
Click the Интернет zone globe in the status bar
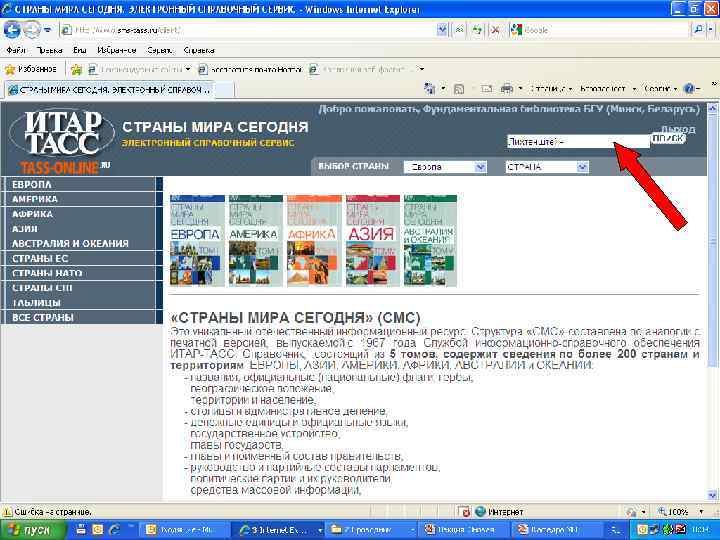pyautogui.click(x=480, y=511)
